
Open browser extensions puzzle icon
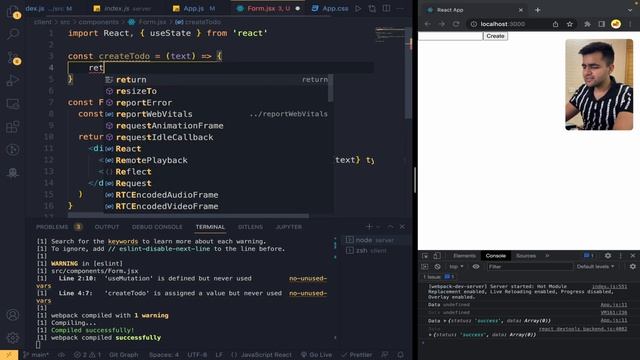587,24
